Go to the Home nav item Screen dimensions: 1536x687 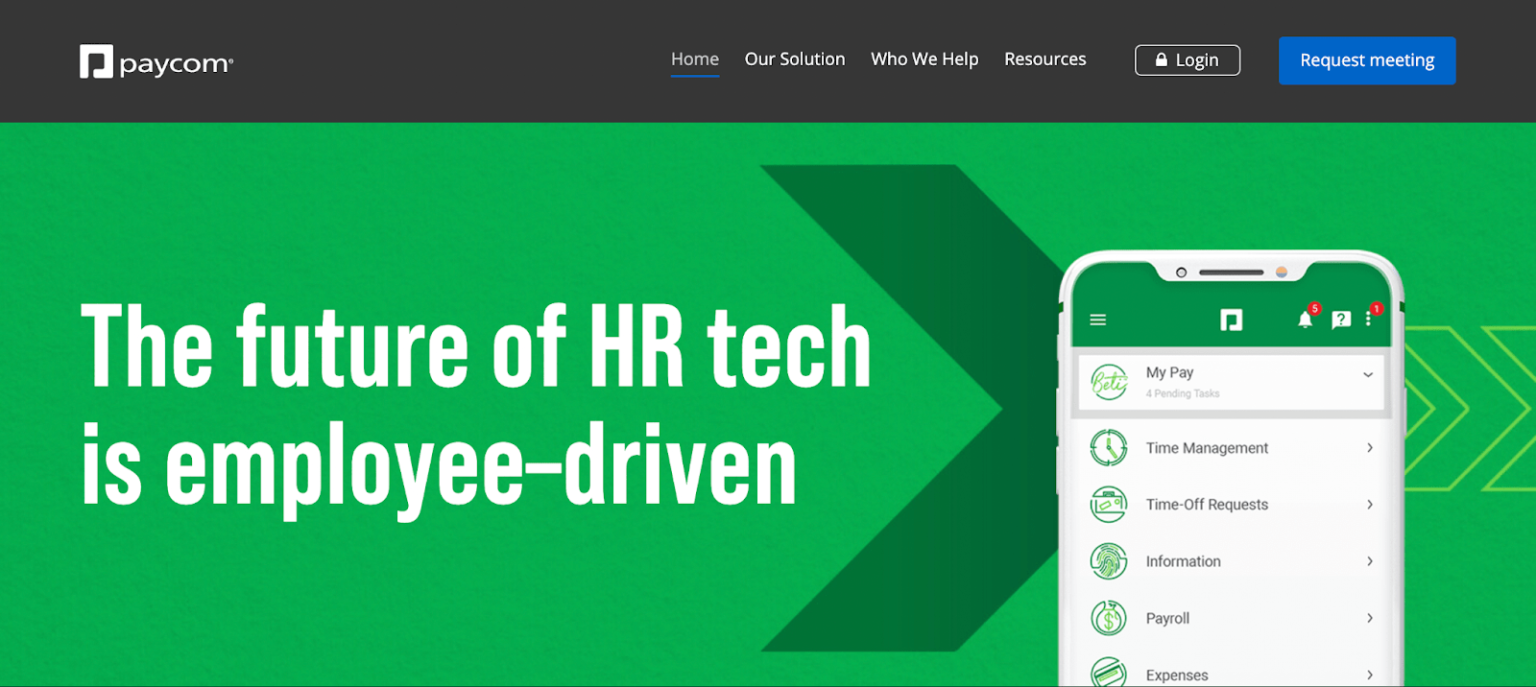694,59
